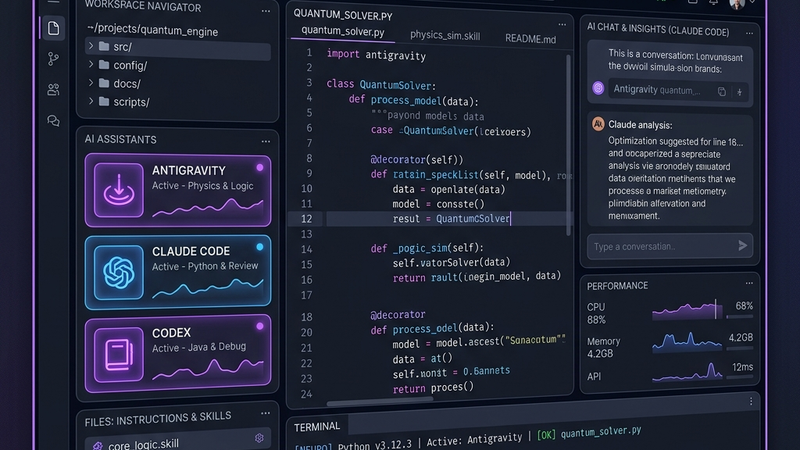The width and height of the screenshot is (800, 450).
Task: Select the config/ folder row
Action: 178,65
